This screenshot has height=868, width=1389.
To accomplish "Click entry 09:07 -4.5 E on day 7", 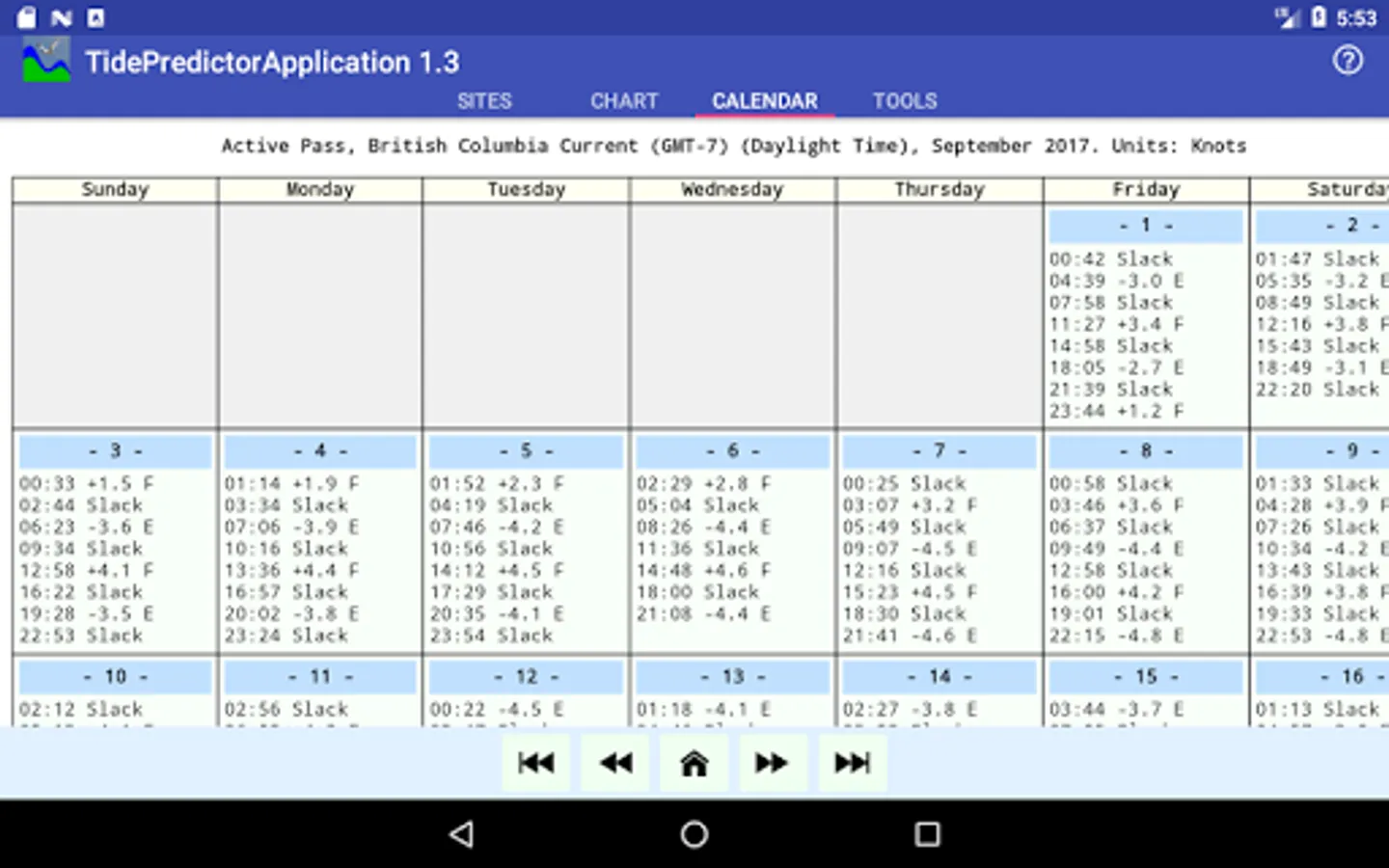I will coord(911,549).
